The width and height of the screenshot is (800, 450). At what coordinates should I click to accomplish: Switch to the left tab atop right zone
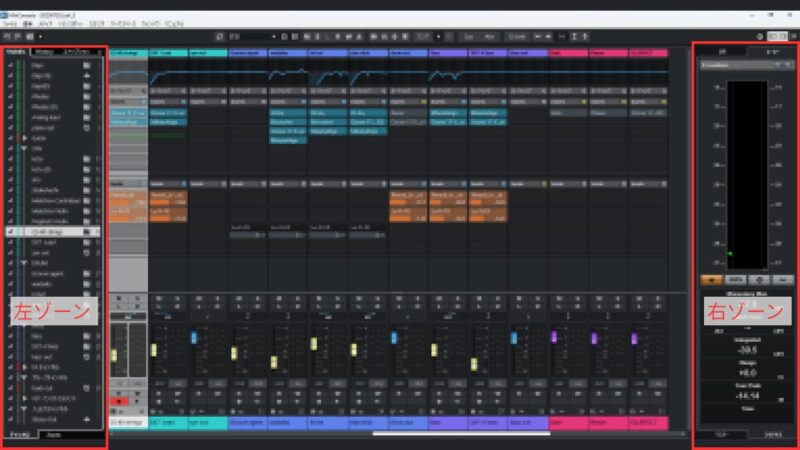[722, 52]
